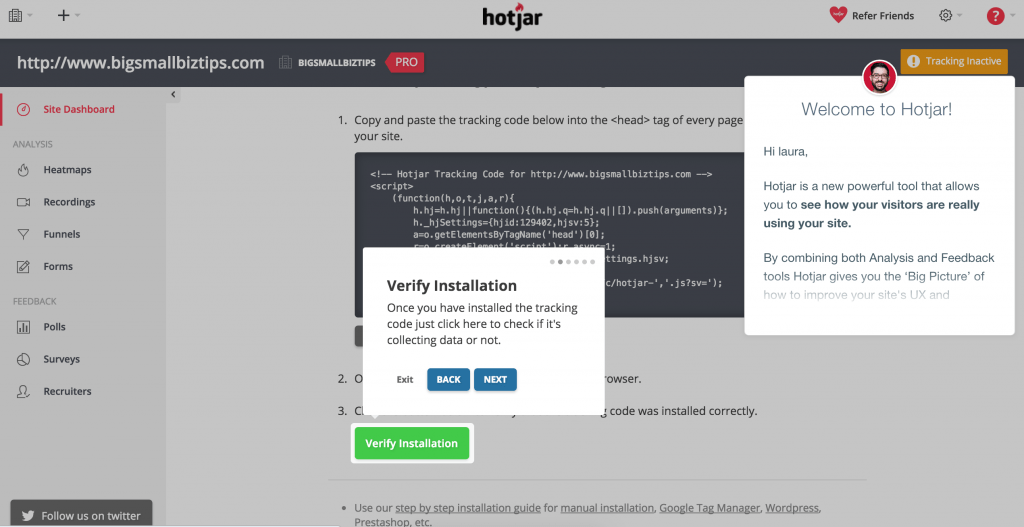Select the Funnels filter icon
The width and height of the screenshot is (1024, 527).
coord(23,234)
